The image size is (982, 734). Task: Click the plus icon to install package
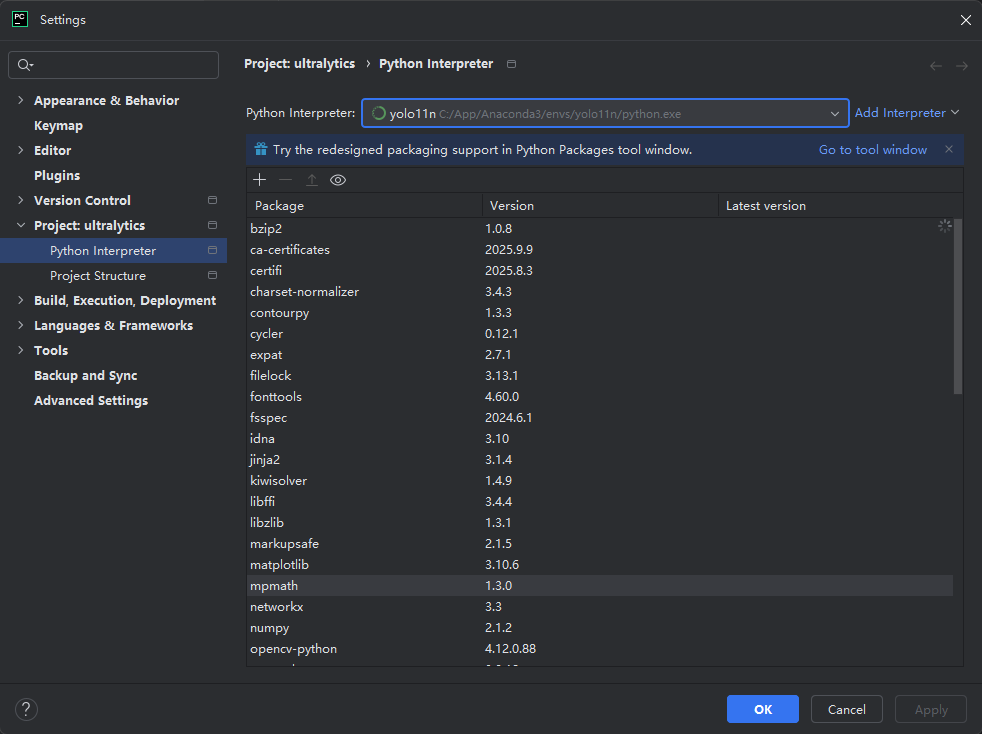pos(260,180)
